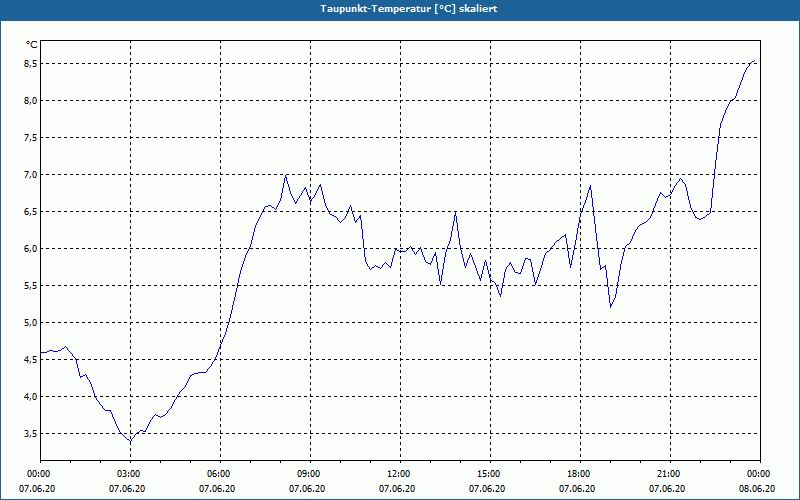Screen dimensions: 800x500
Task: Pick the 15:00 time label
Action: (490, 474)
